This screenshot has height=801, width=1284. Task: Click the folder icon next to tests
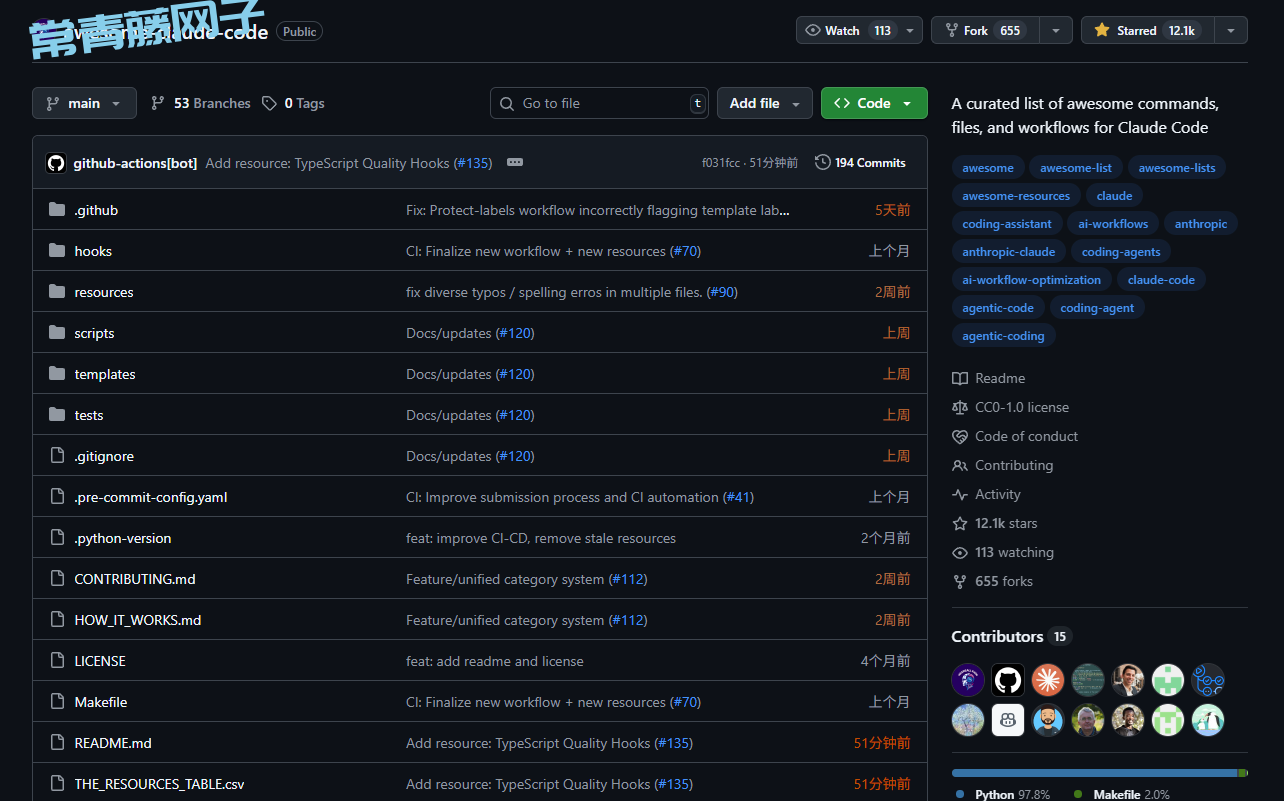coord(57,415)
